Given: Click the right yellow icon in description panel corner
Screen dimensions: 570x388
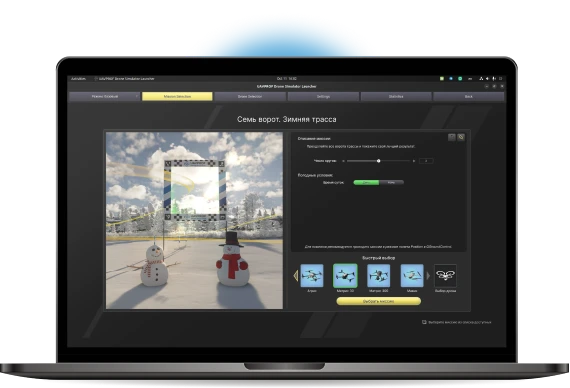Looking at the screenshot, I should coord(461,137).
